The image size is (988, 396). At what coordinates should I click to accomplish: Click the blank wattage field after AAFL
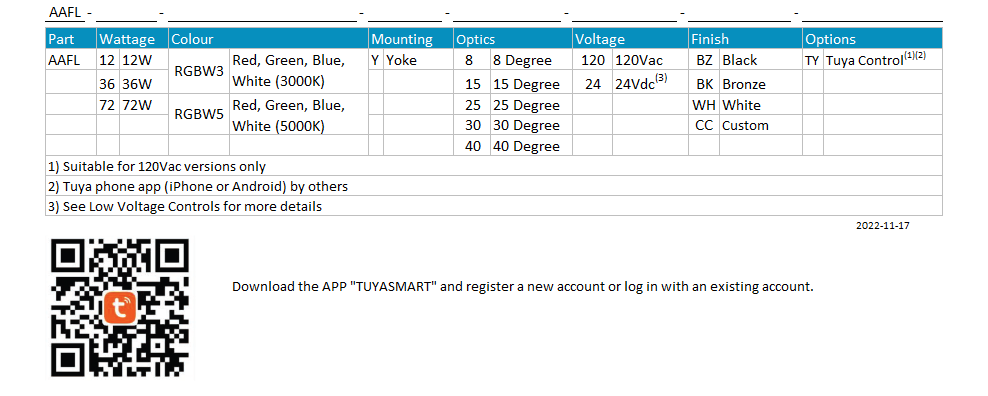126,14
